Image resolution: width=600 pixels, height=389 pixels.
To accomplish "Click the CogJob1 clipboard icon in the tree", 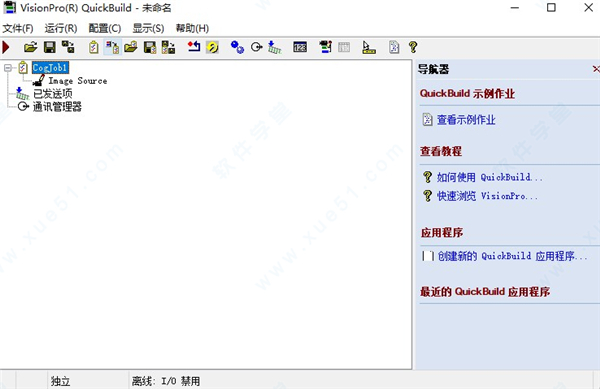I will [23, 68].
